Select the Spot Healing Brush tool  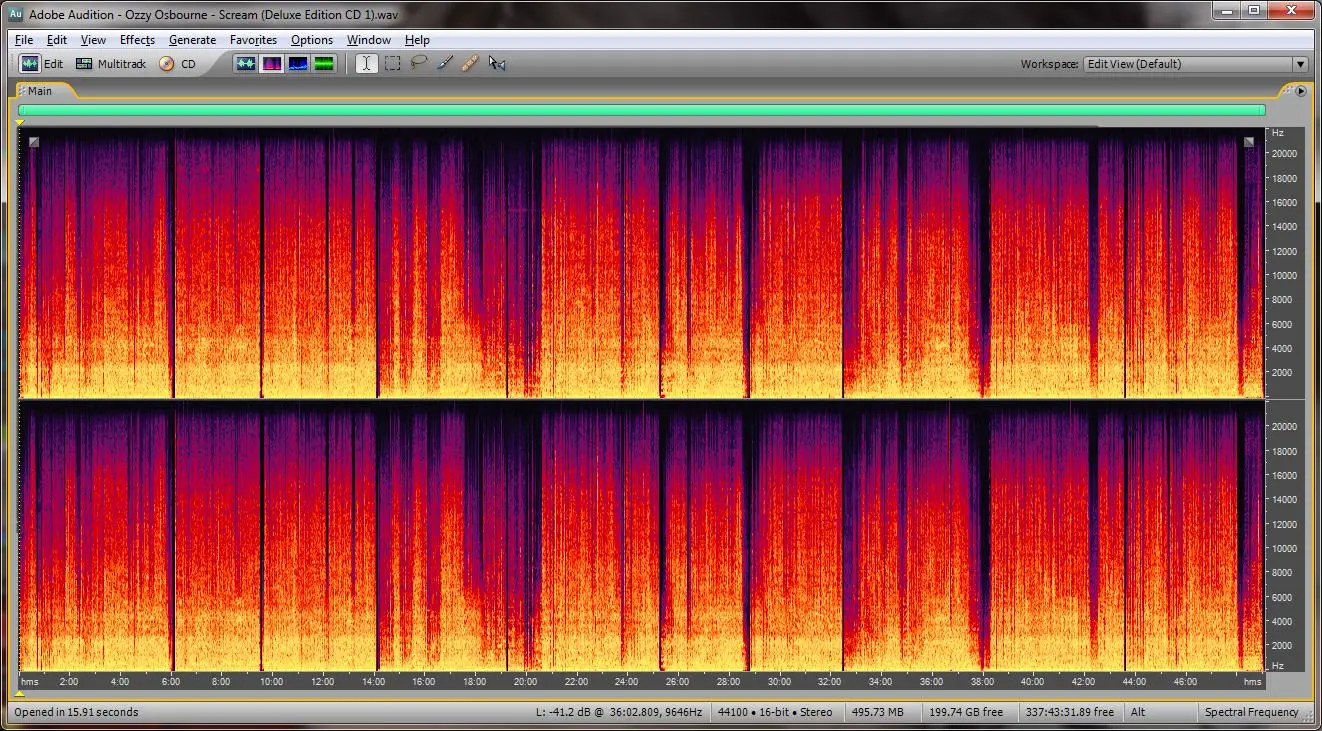click(x=471, y=64)
